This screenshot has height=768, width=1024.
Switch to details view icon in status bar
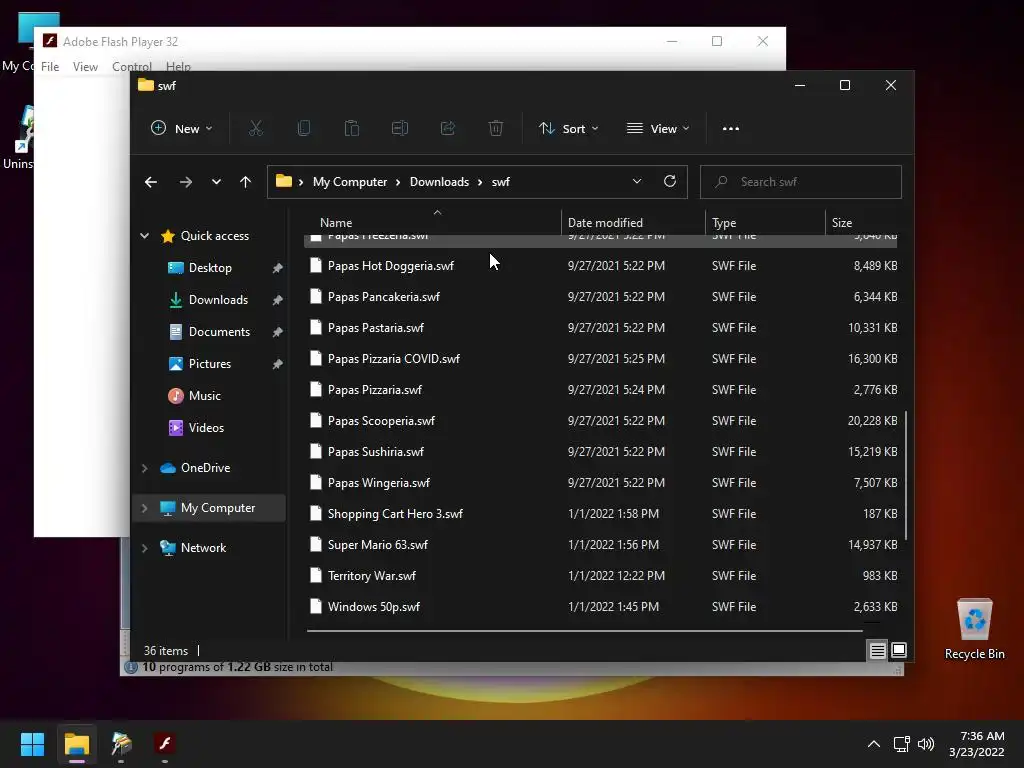coord(877,650)
